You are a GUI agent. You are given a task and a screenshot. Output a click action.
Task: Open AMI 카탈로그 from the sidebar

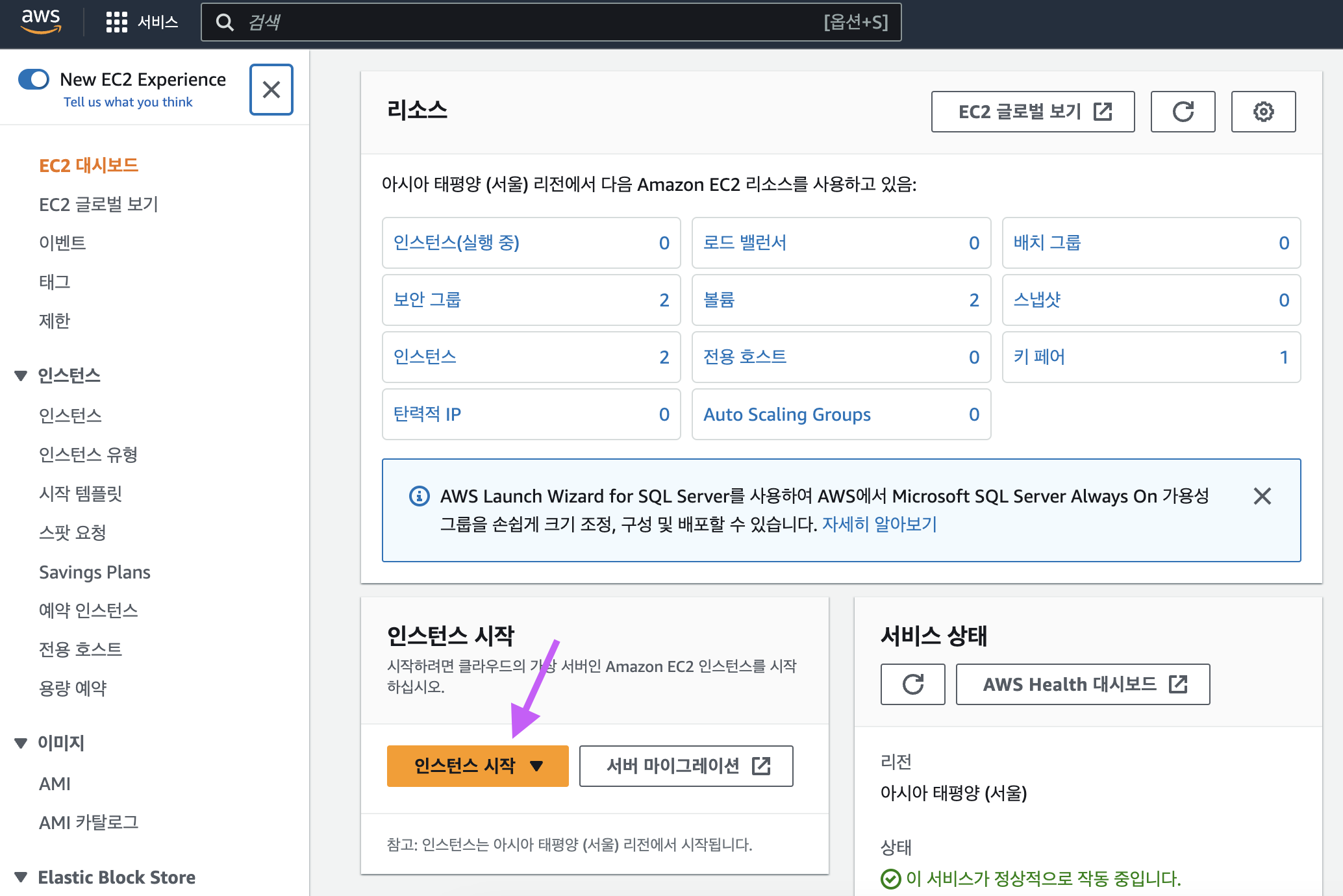click(x=89, y=823)
